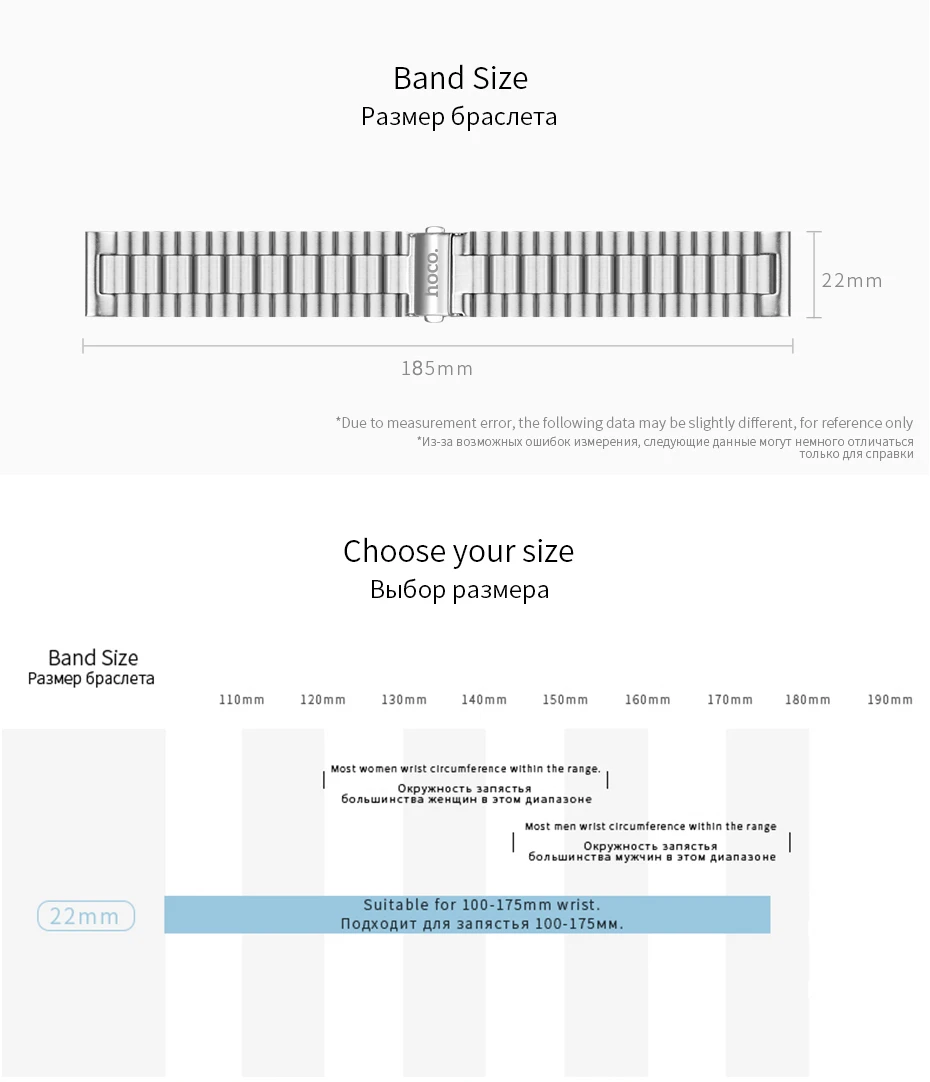Click the Band Size chart column label
The image size is (930, 1082).
[x=92, y=658]
